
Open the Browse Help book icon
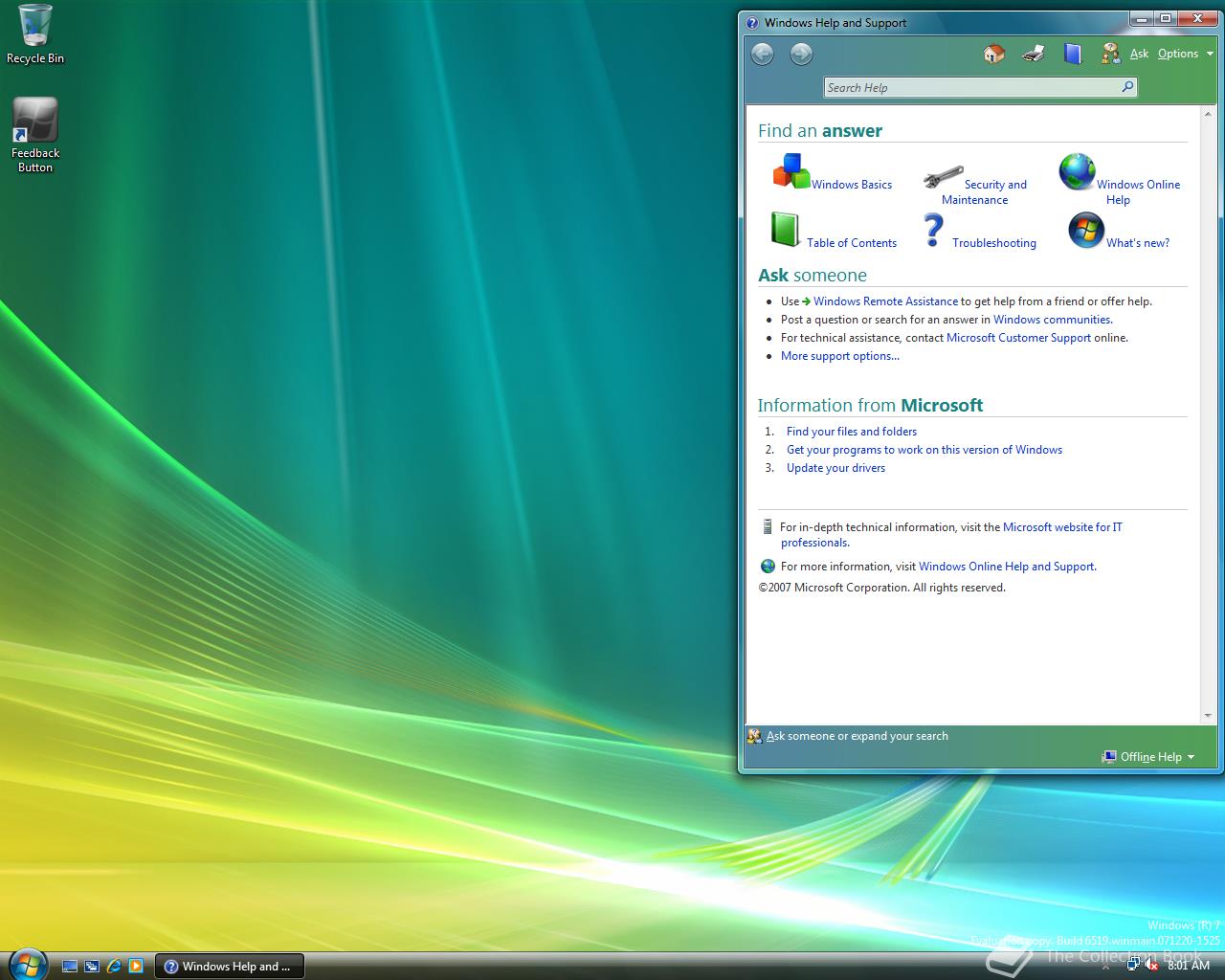1072,54
